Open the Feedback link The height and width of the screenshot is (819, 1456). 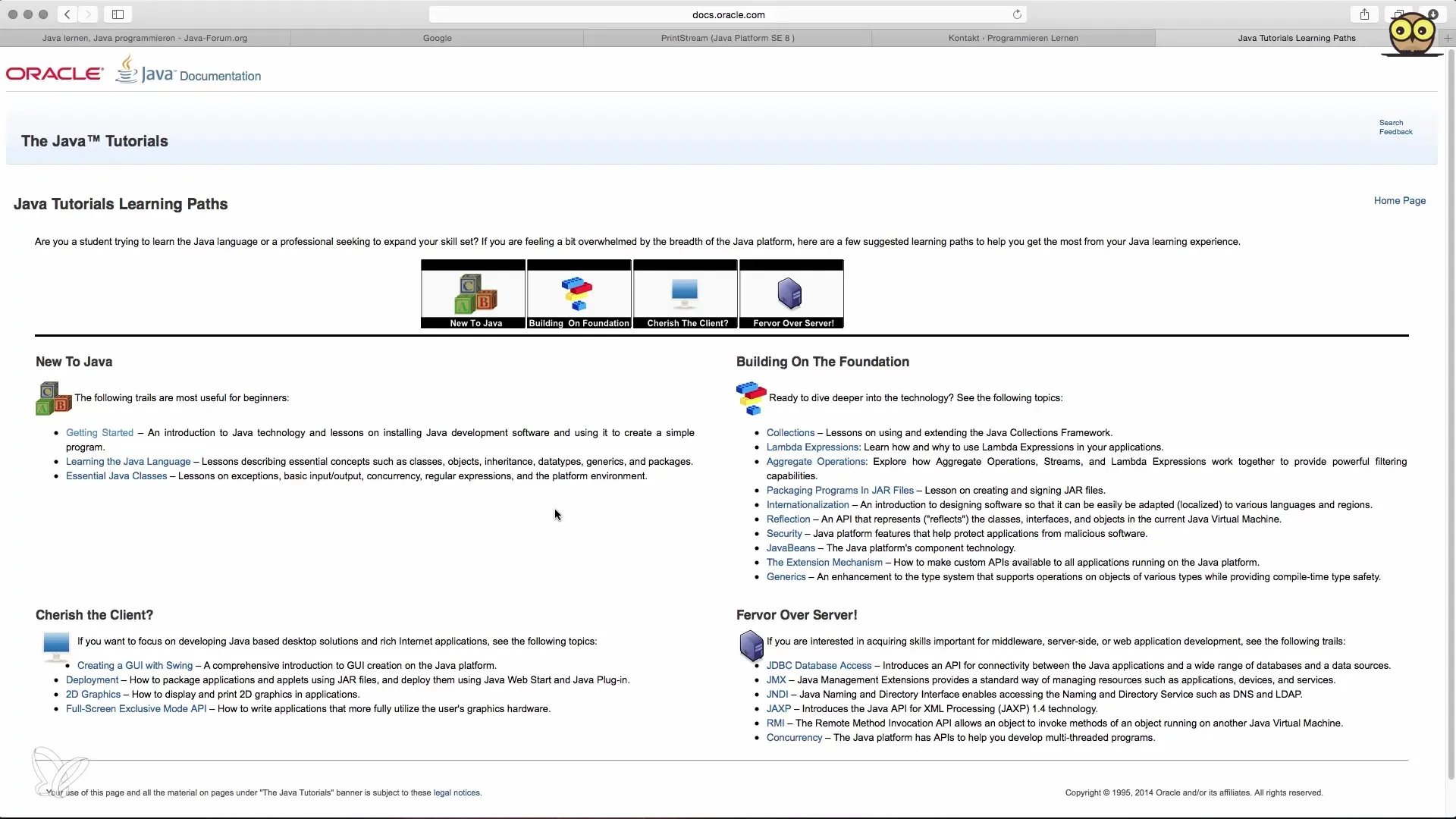[1395, 132]
